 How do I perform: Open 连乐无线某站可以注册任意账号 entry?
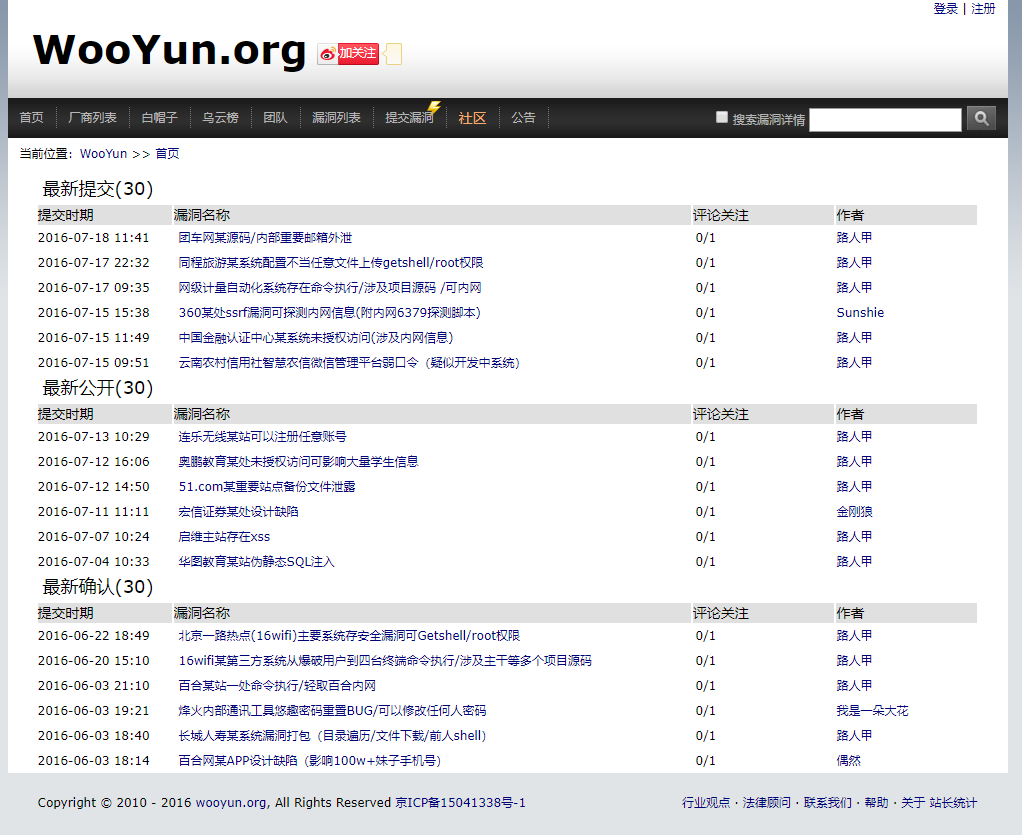coord(263,437)
